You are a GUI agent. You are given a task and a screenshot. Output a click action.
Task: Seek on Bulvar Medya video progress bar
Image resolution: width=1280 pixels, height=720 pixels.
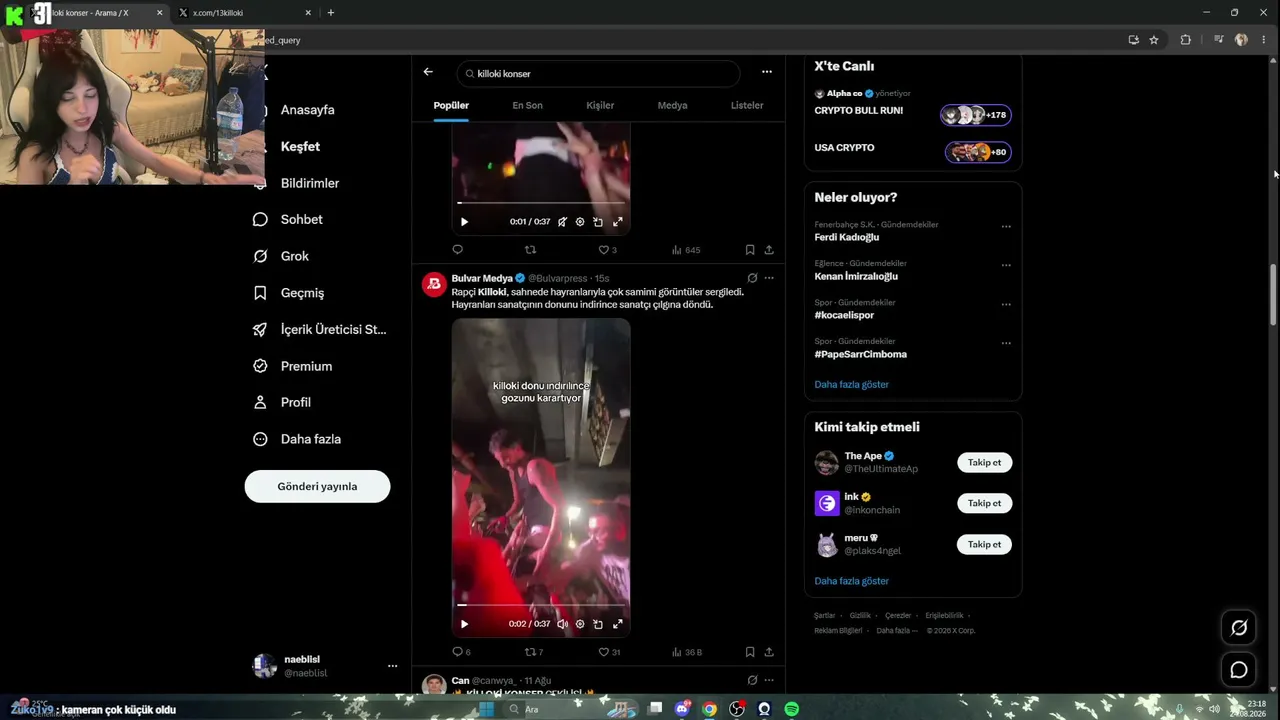[x=541, y=605]
